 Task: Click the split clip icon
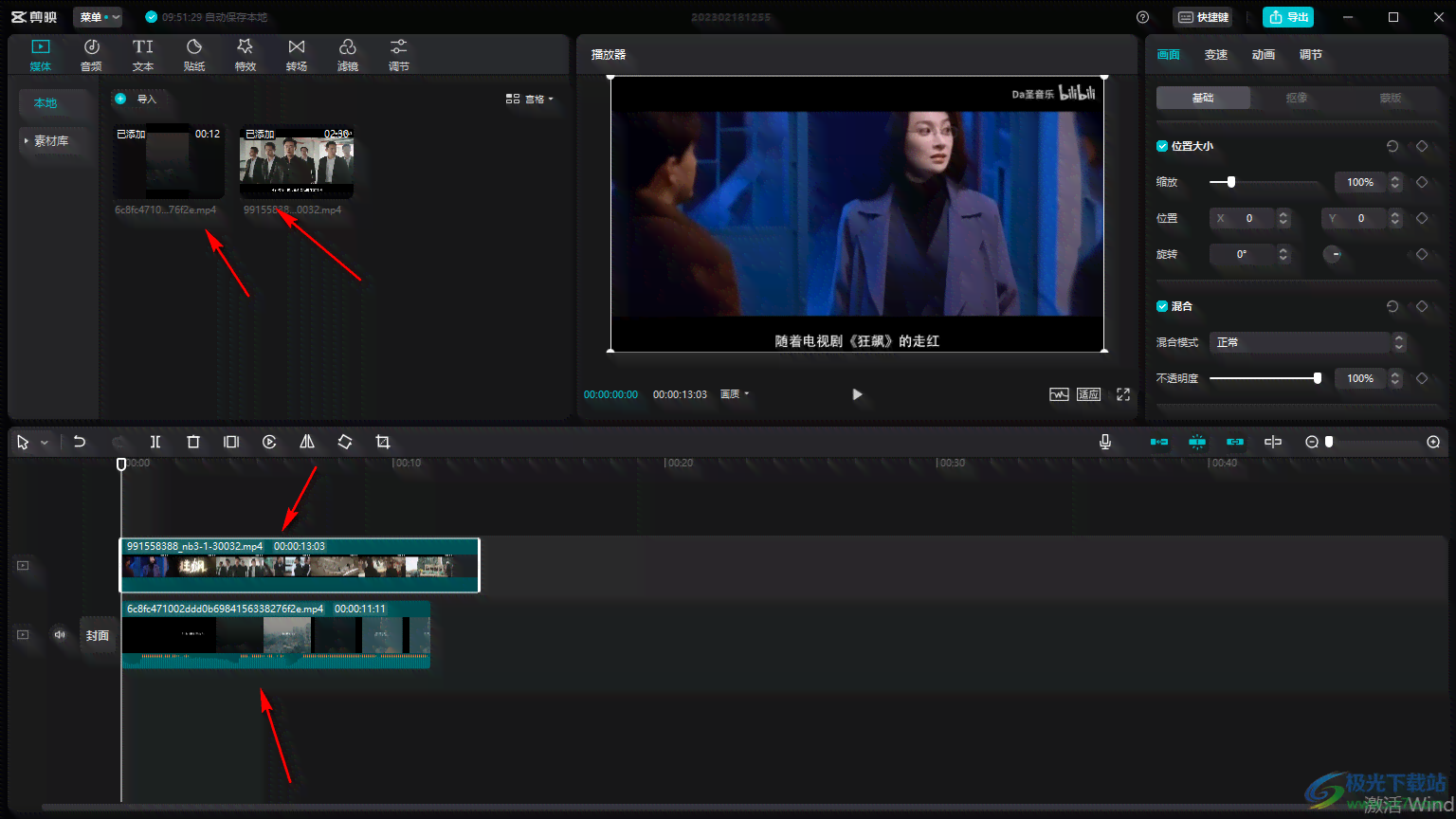pos(155,442)
